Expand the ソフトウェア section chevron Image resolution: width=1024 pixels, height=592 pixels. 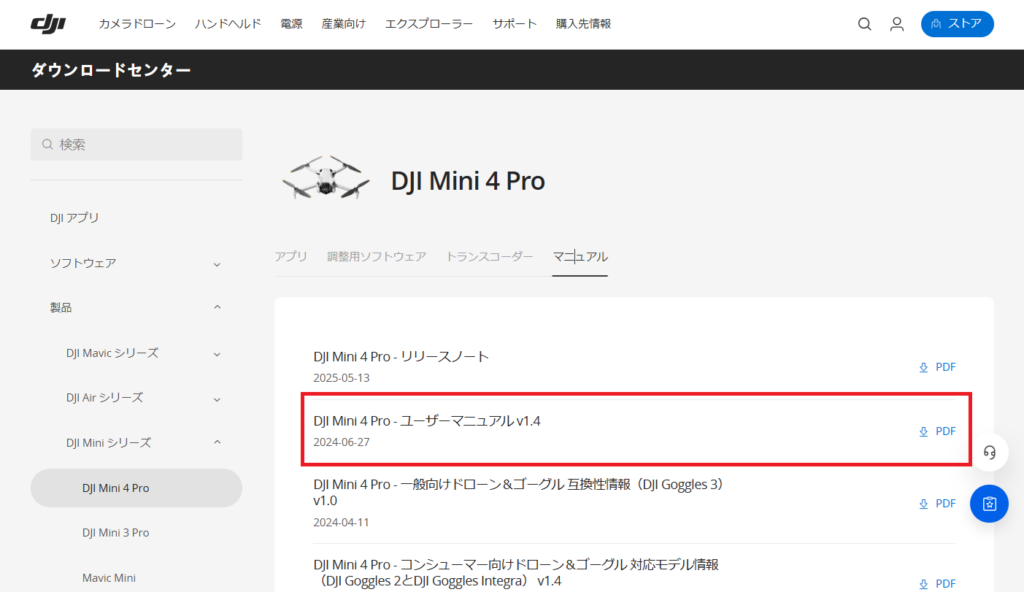(217, 264)
